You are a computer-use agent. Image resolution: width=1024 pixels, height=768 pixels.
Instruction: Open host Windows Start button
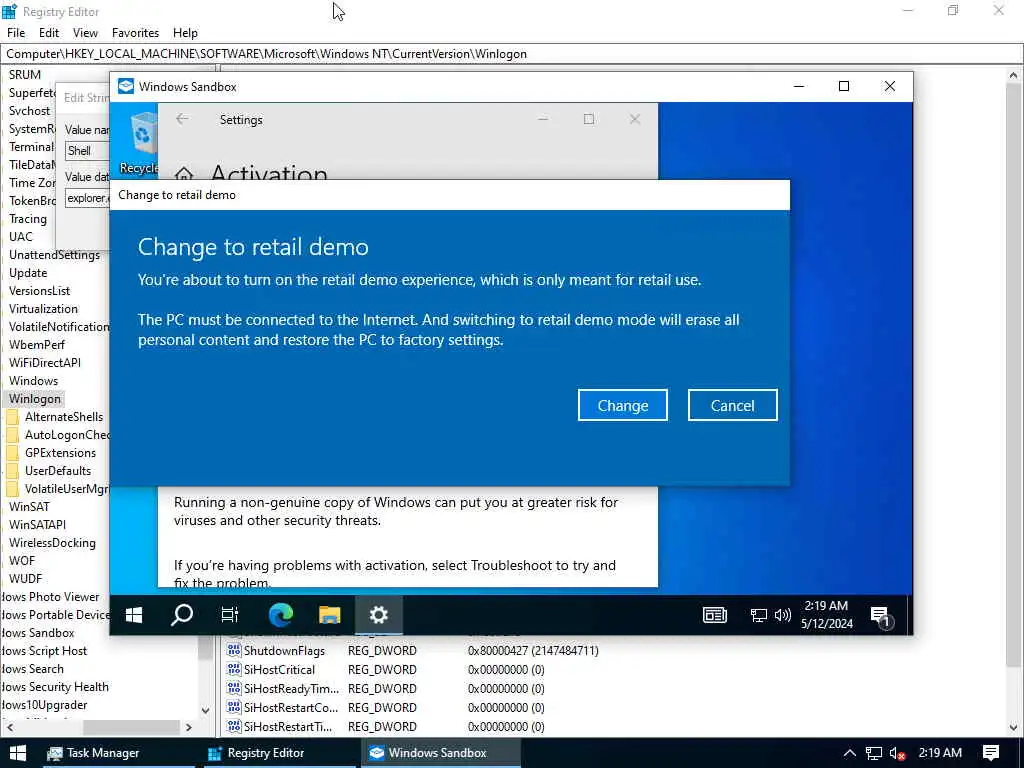[x=18, y=753]
